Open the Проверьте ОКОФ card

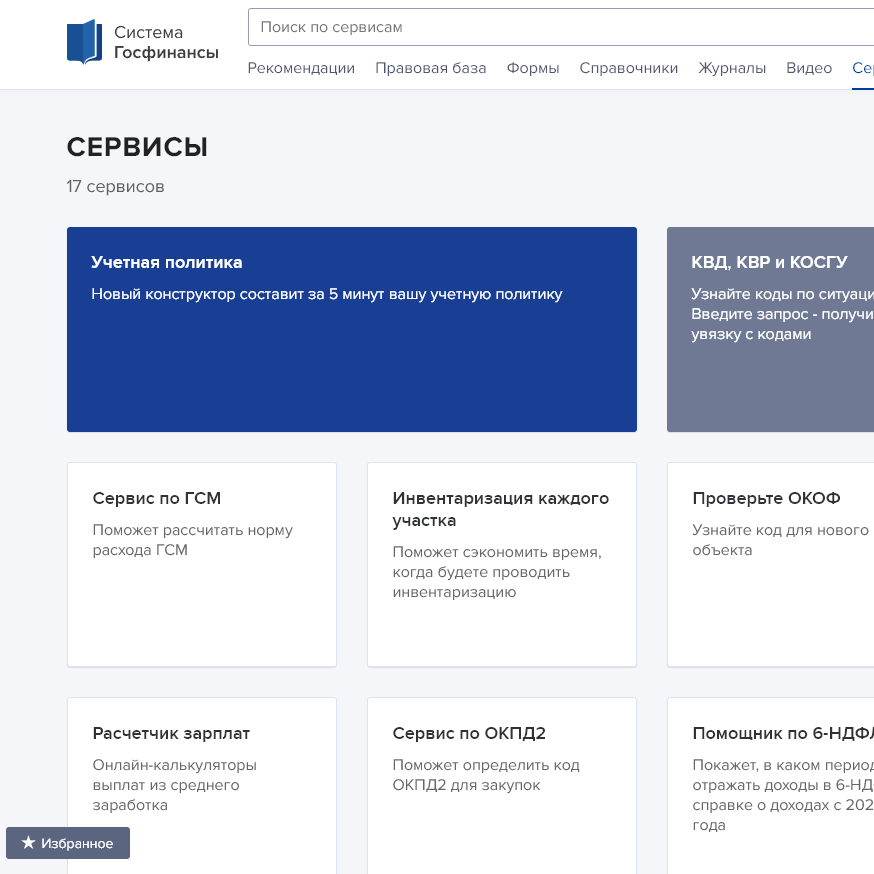[x=770, y=565]
